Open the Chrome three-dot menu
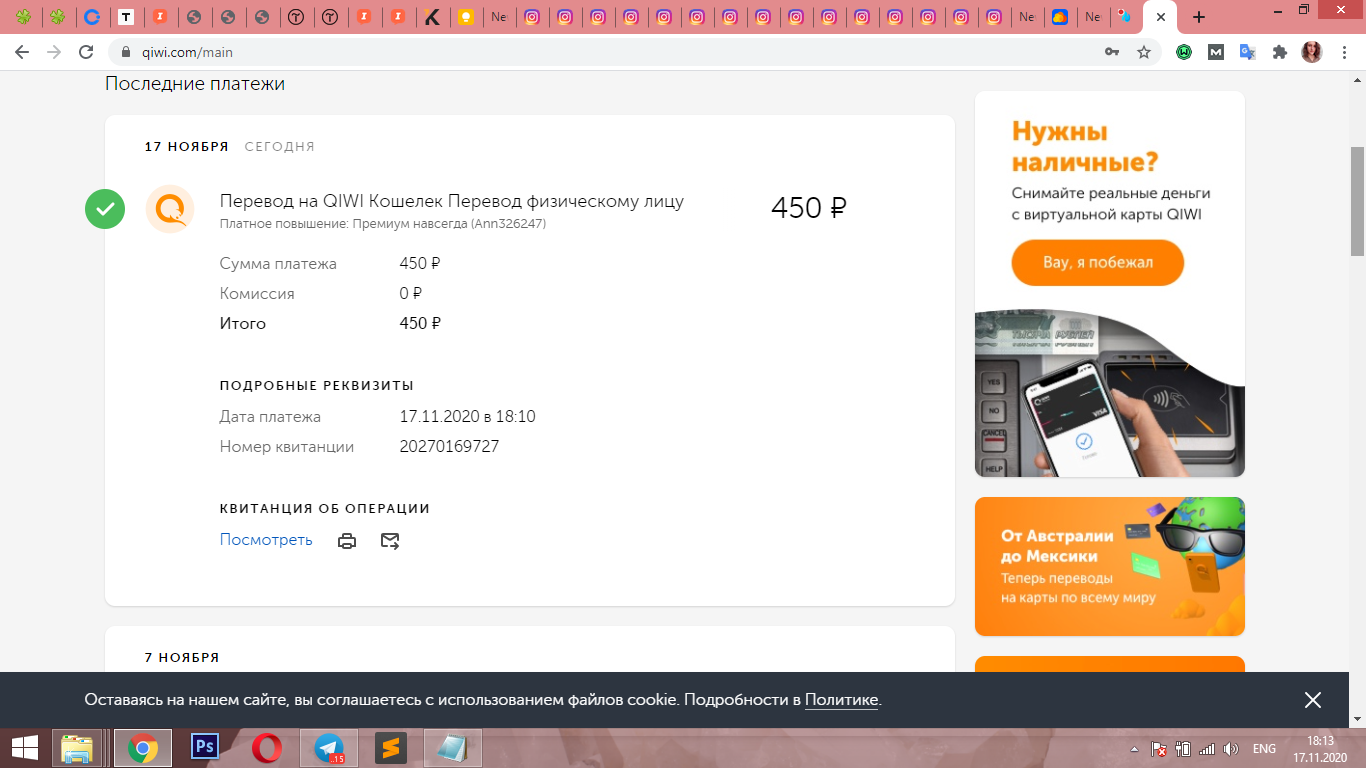Image resolution: width=1366 pixels, height=768 pixels. [x=1345, y=52]
